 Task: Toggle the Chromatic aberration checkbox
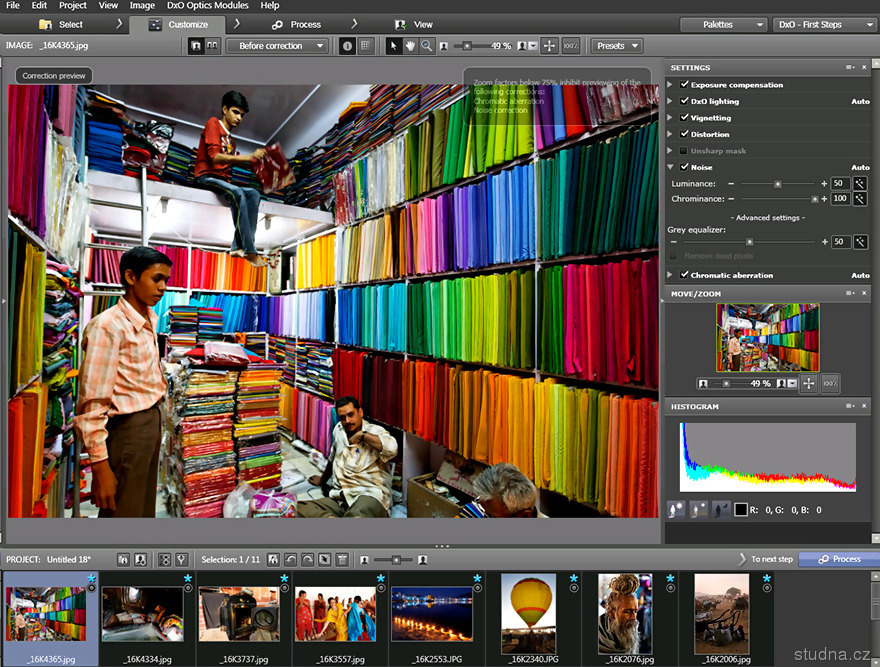tap(685, 275)
